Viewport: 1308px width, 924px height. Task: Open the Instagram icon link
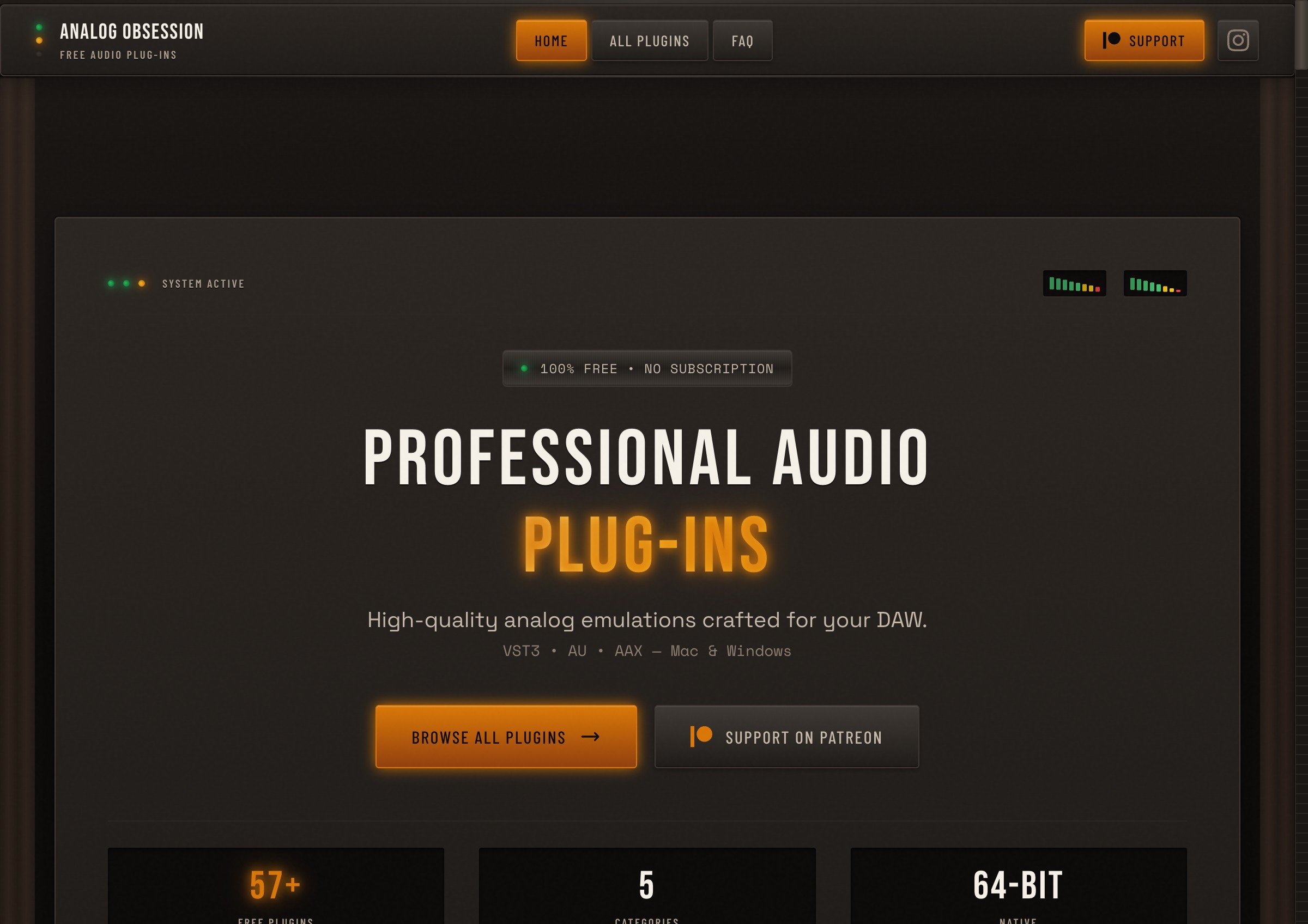coord(1237,40)
